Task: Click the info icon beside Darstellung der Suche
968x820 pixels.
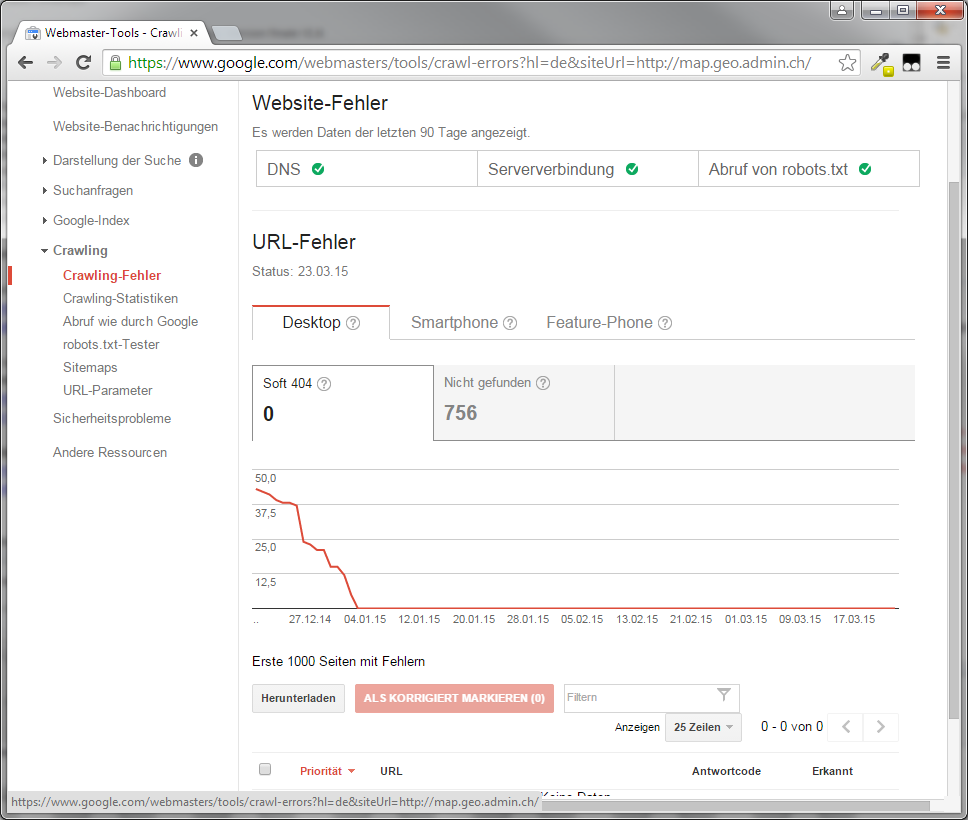Action: (x=196, y=160)
